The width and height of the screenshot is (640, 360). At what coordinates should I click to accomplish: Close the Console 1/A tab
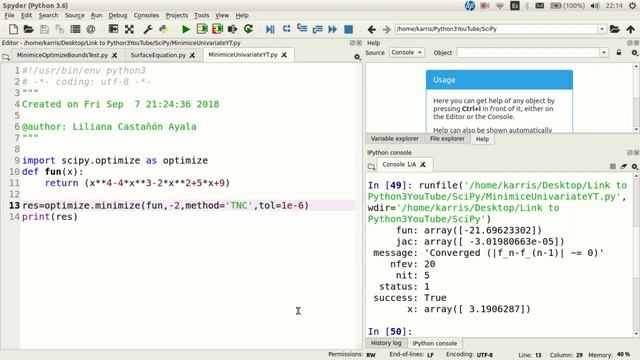[423, 164]
